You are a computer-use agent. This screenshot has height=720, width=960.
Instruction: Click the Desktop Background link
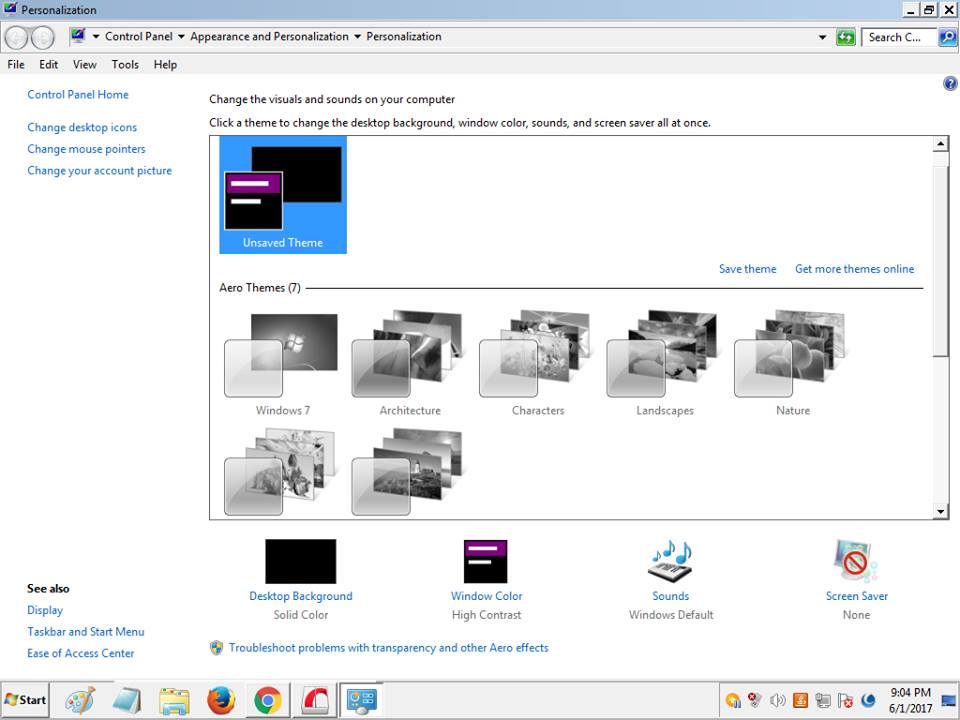click(x=301, y=596)
